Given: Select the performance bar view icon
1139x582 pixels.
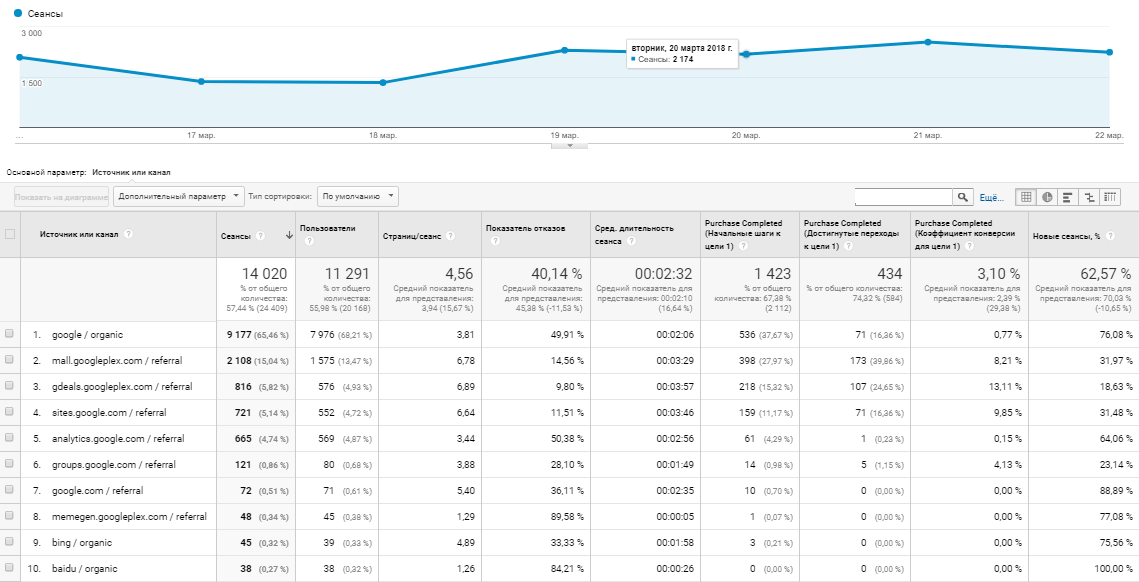Looking at the screenshot, I should (x=1068, y=198).
